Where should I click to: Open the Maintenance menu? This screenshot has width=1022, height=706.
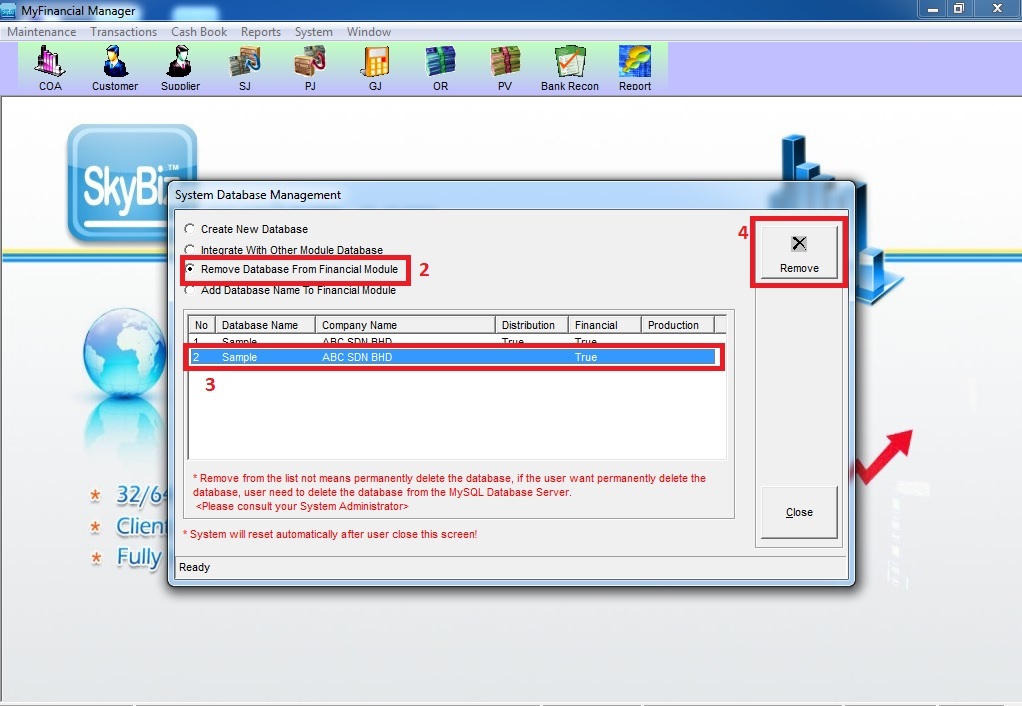click(41, 32)
